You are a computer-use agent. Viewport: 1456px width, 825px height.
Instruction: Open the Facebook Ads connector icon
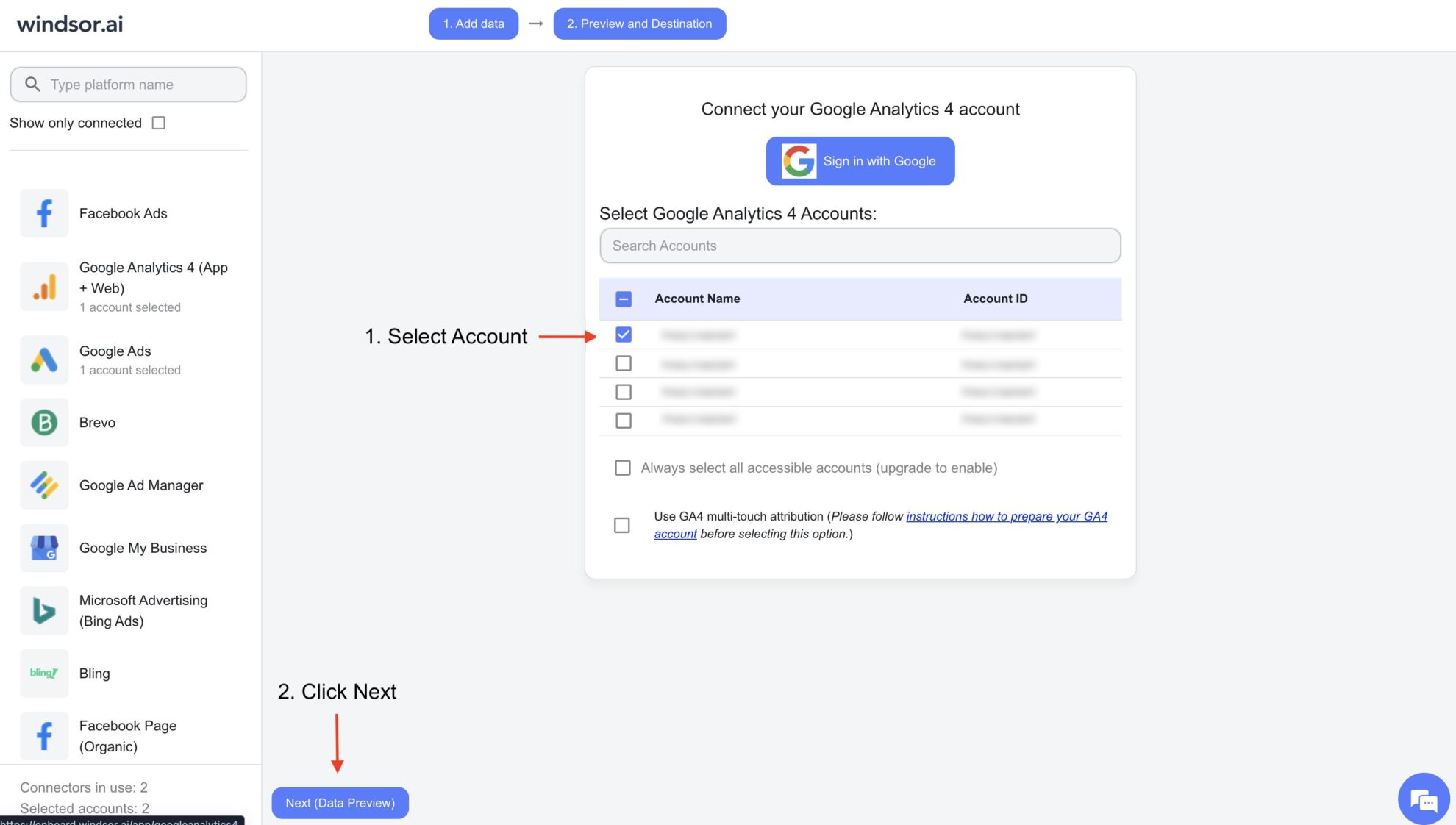click(44, 213)
